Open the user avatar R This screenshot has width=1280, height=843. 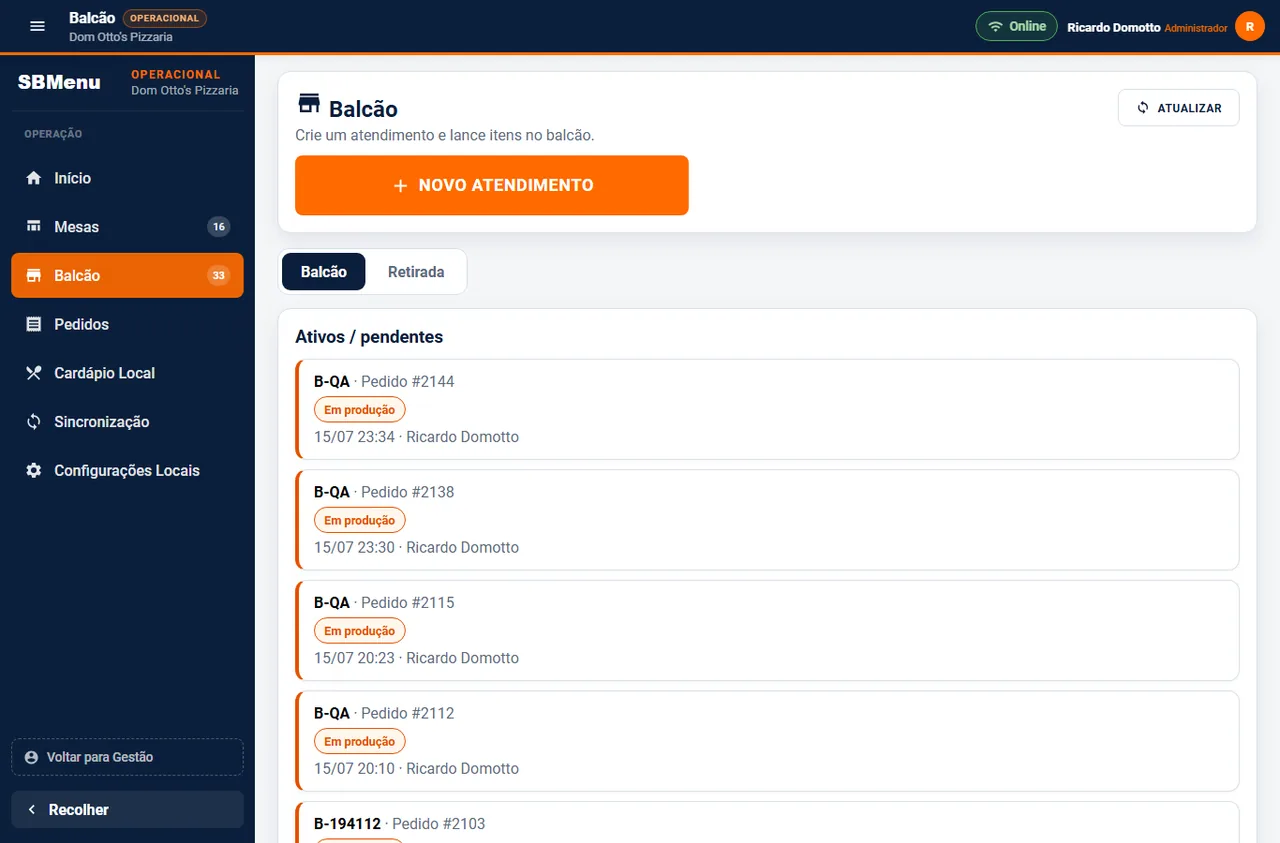tap(1250, 26)
